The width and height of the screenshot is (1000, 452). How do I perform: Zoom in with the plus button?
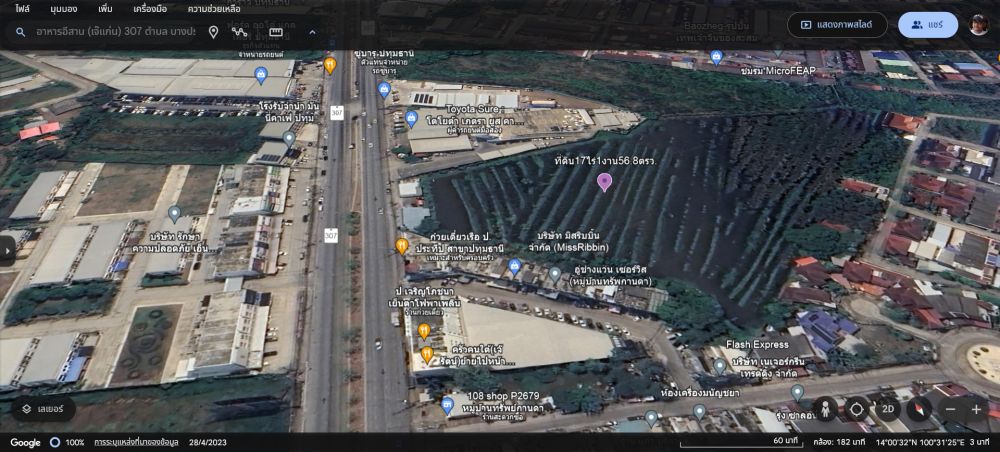tap(976, 409)
